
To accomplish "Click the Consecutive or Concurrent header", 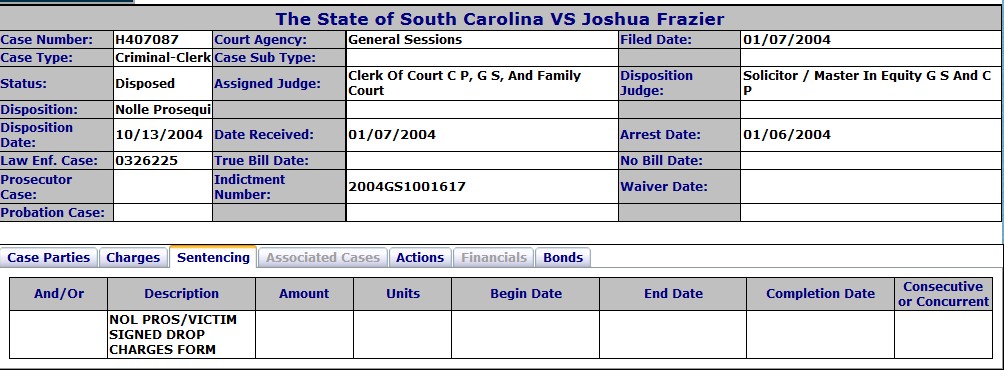I will 943,294.
